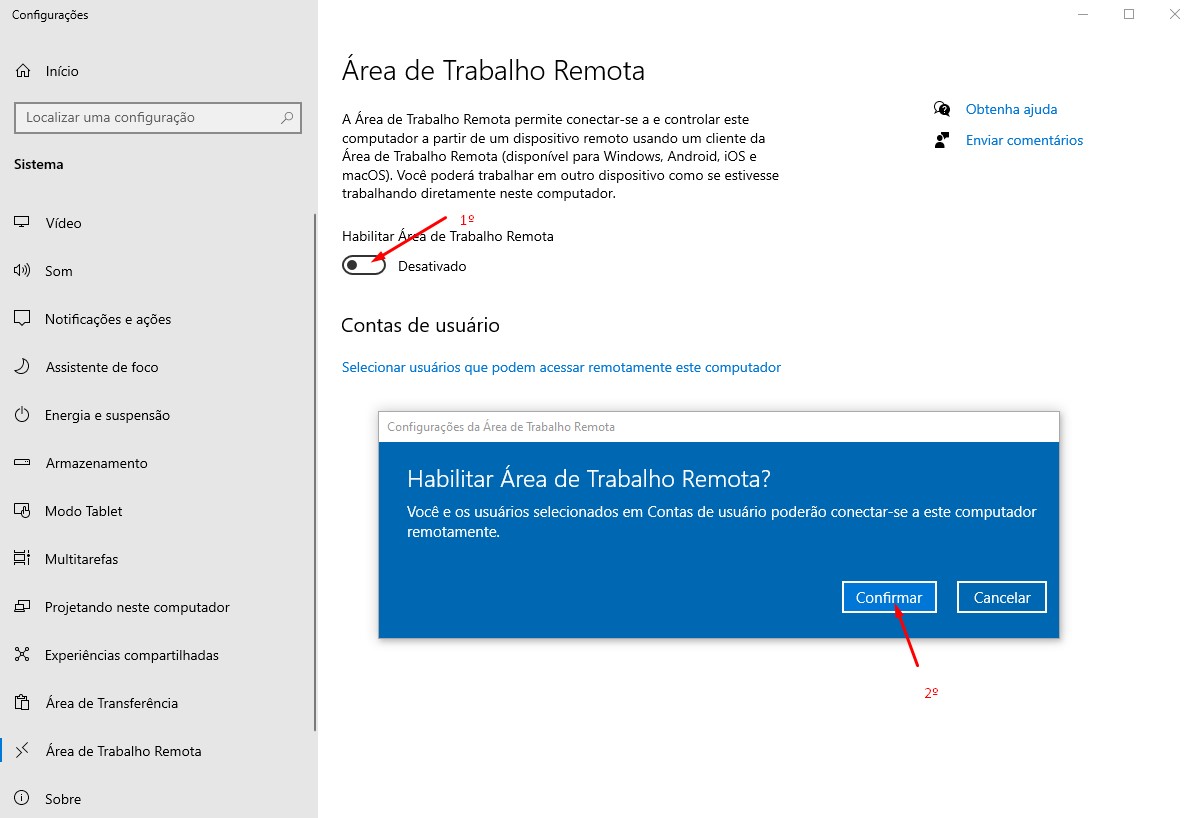1195x818 pixels.
Task: Click the Área de Trabalho Remota sidebar icon
Action: (x=22, y=750)
